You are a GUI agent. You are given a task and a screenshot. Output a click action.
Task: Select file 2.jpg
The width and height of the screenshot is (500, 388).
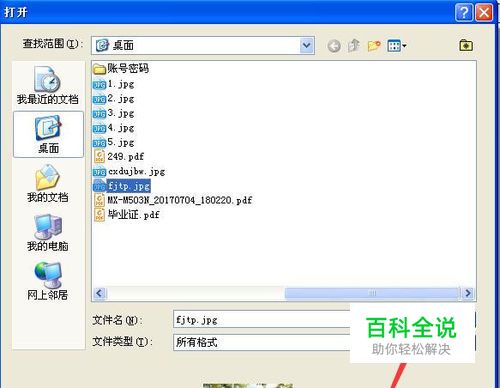(x=114, y=99)
